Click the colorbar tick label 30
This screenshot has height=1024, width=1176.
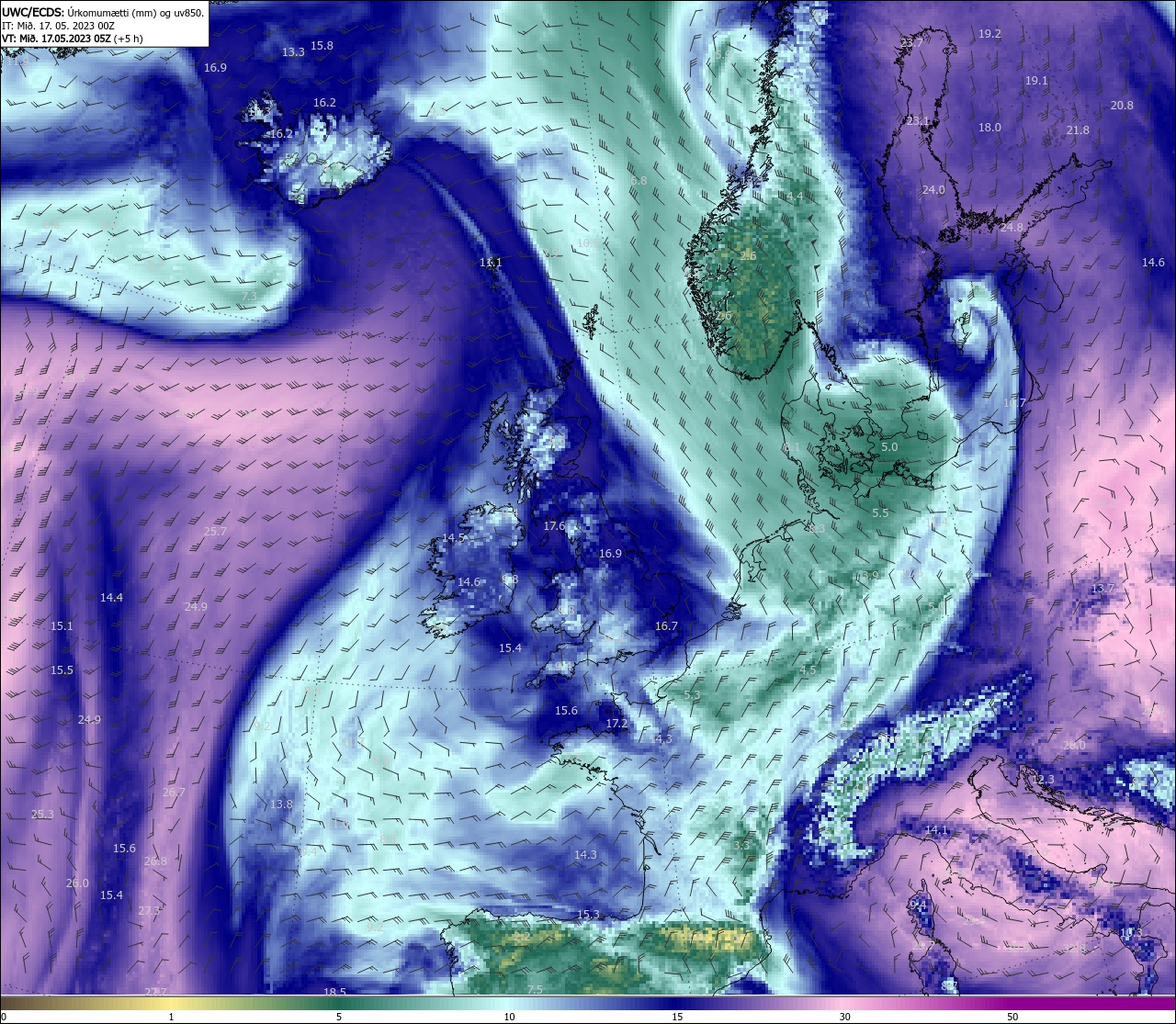click(844, 1017)
